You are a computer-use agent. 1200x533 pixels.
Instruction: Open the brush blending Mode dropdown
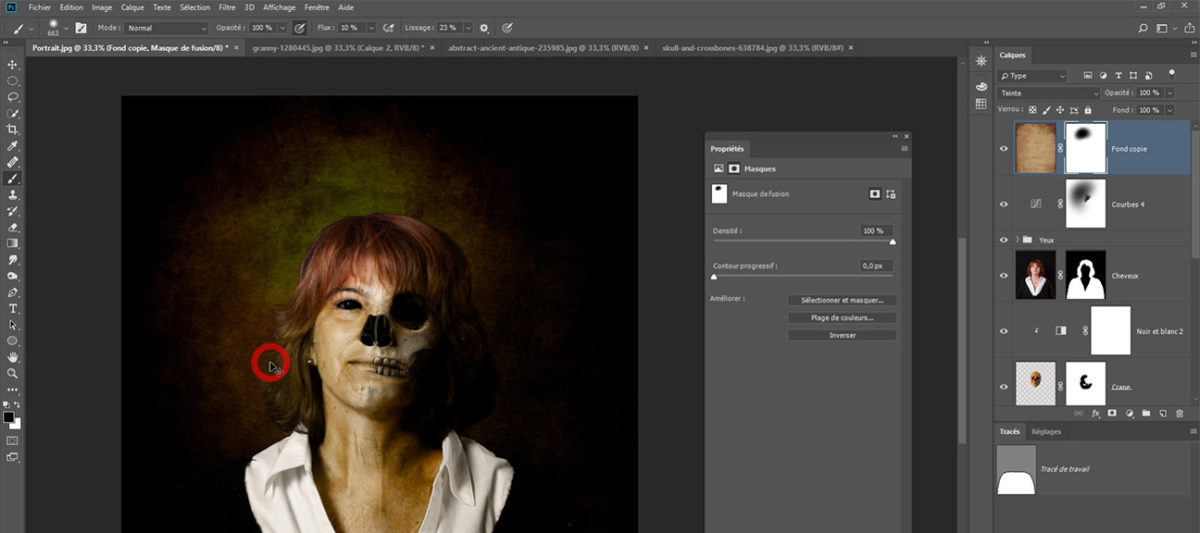pyautogui.click(x=167, y=28)
